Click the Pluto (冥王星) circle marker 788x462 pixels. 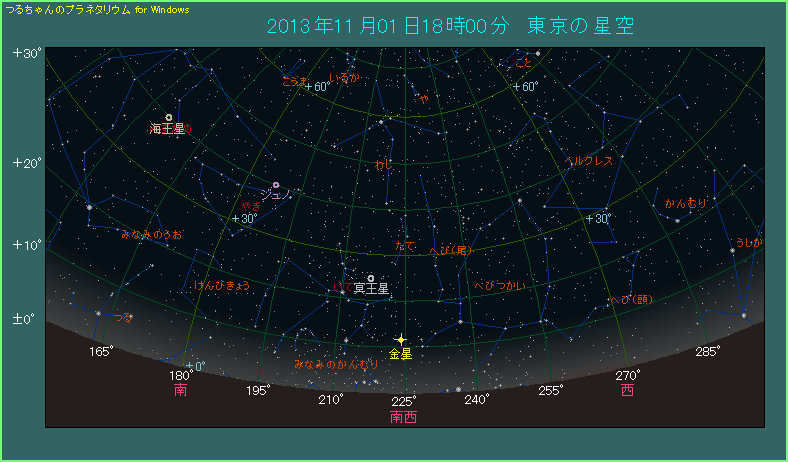pyautogui.click(x=371, y=279)
